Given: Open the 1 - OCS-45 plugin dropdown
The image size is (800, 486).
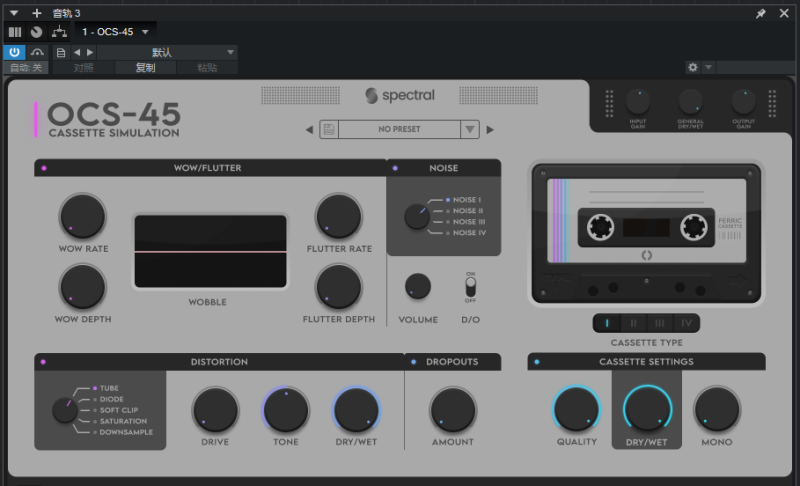Looking at the screenshot, I should [115, 32].
